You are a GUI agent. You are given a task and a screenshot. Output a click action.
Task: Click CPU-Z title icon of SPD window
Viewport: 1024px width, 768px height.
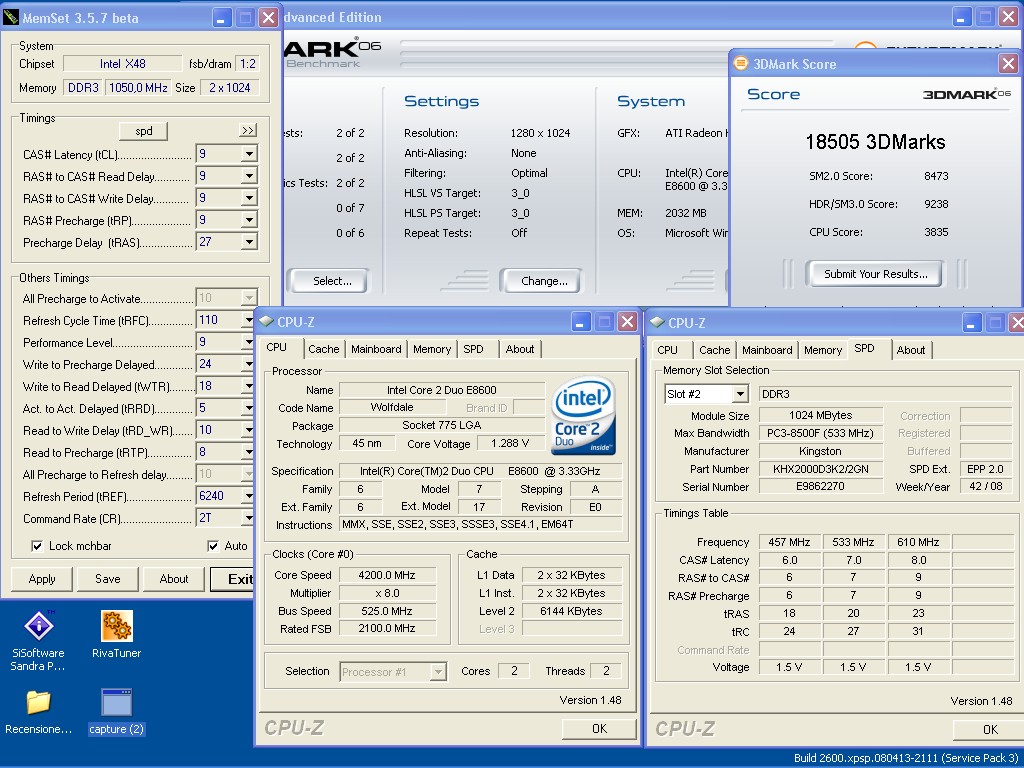(x=657, y=323)
